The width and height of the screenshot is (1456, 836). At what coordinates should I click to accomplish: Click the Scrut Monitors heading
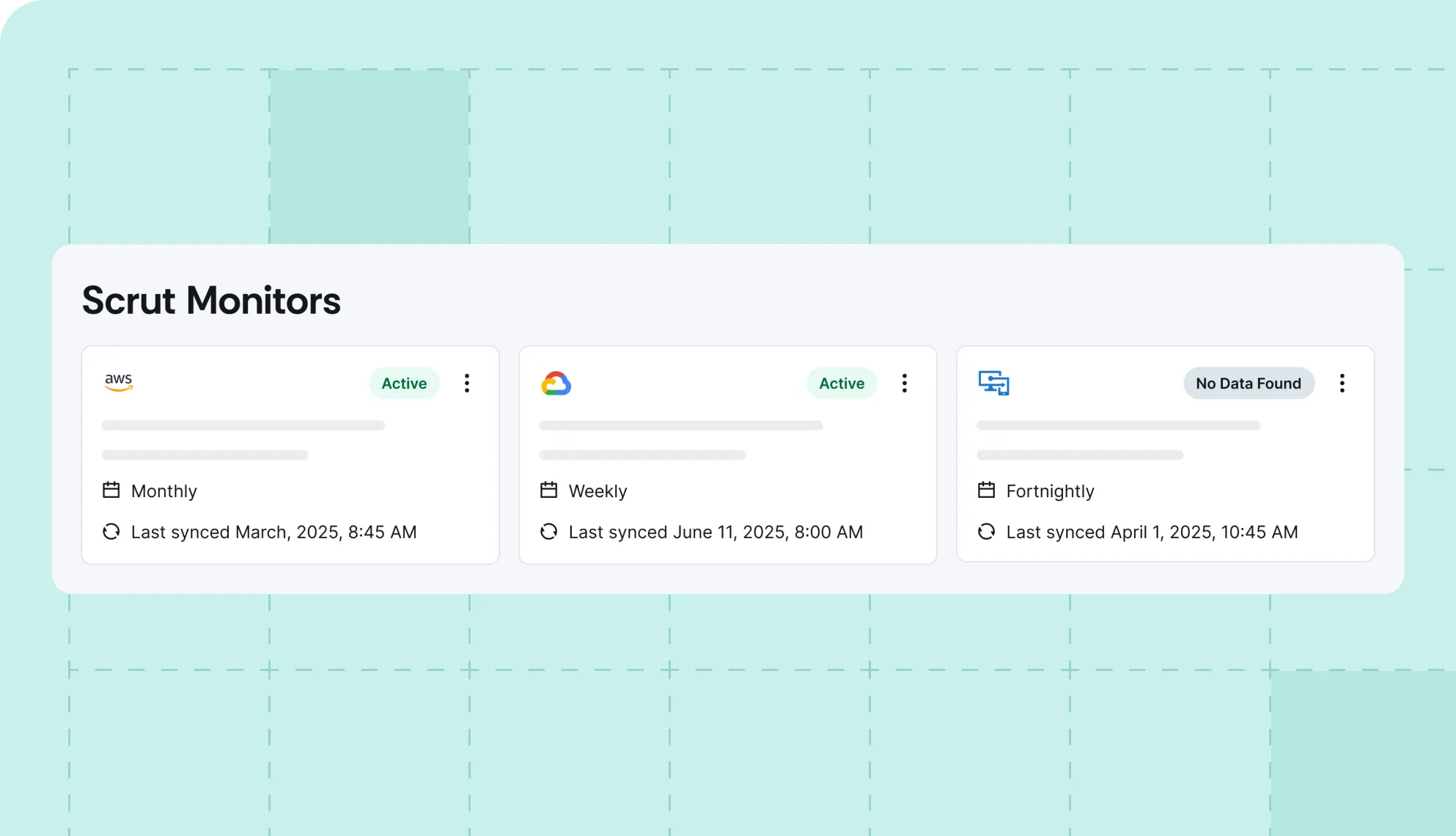(x=211, y=301)
